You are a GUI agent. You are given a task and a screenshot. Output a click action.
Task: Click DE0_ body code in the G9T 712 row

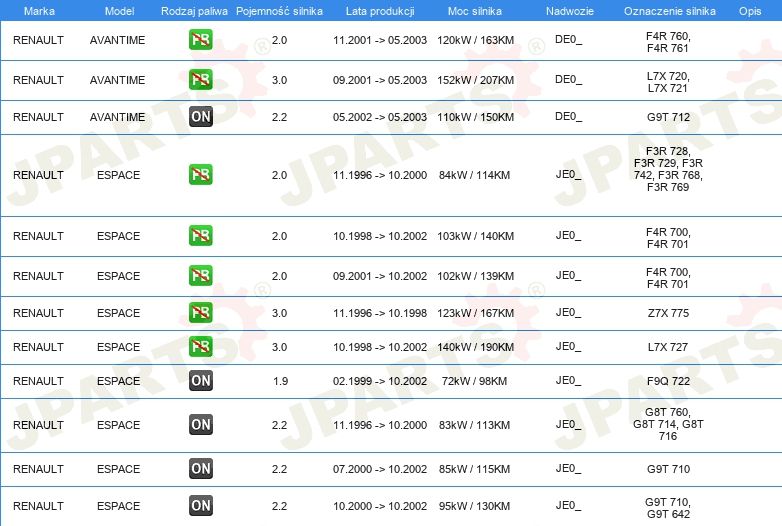click(x=569, y=117)
